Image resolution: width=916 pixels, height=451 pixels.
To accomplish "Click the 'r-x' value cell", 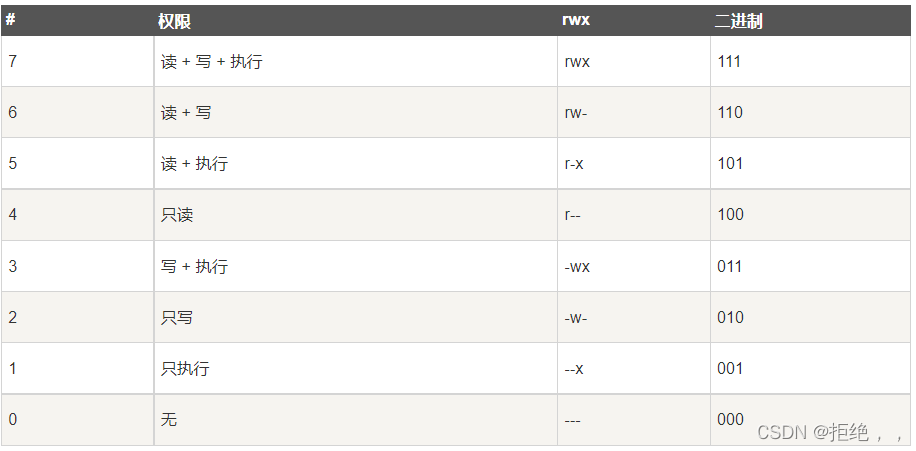I will click(x=574, y=164).
